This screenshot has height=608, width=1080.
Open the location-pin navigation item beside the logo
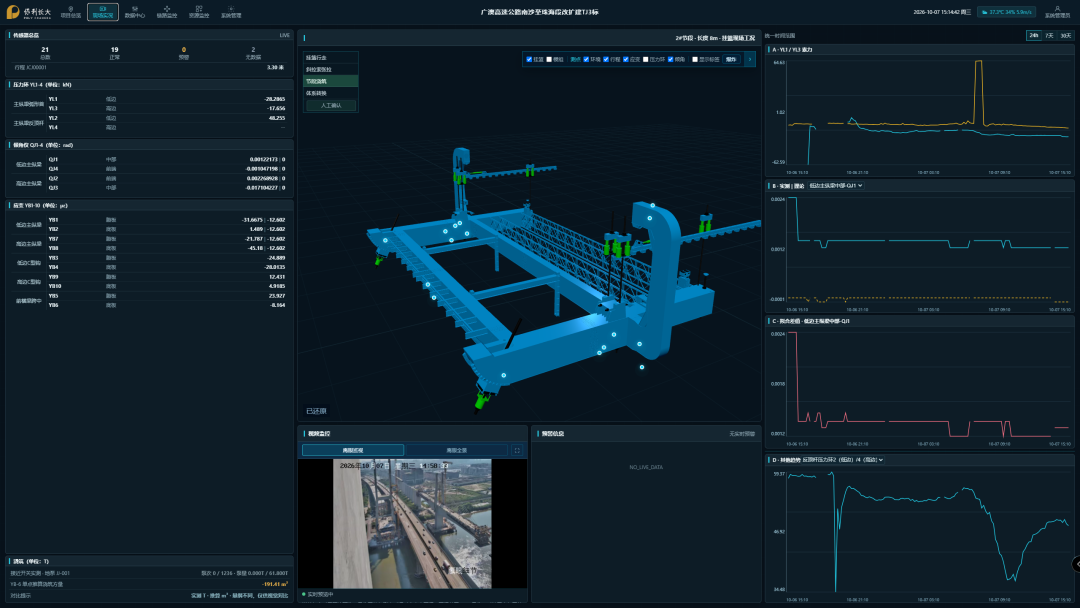70,12
